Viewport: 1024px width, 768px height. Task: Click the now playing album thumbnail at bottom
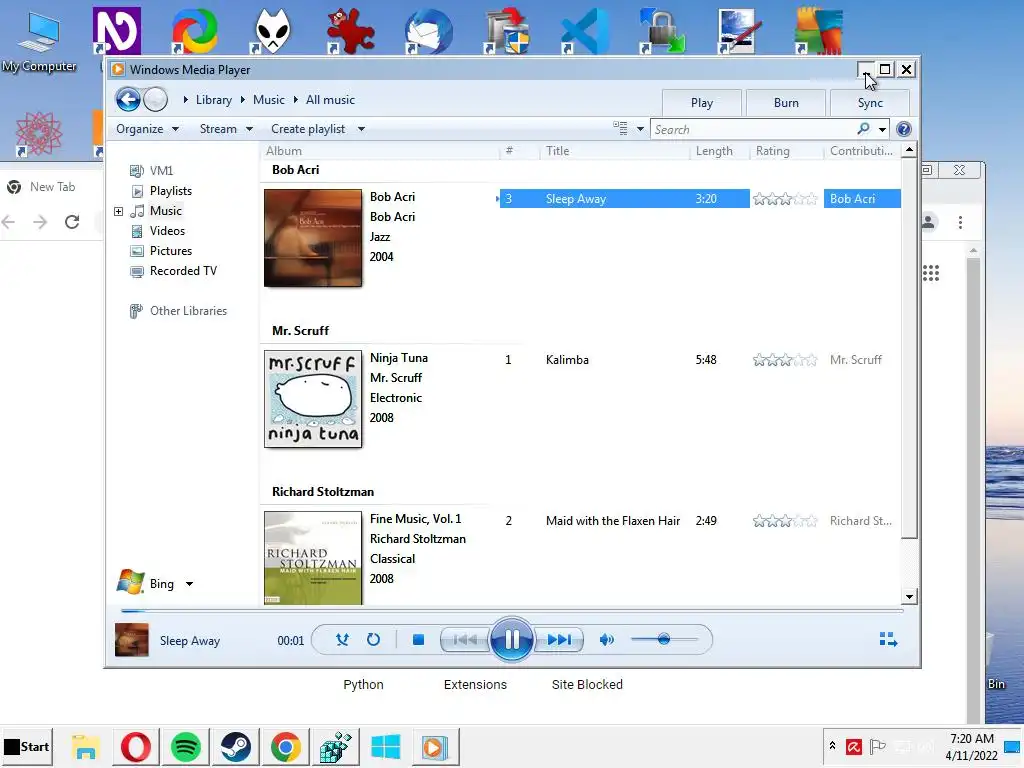[x=131, y=640]
